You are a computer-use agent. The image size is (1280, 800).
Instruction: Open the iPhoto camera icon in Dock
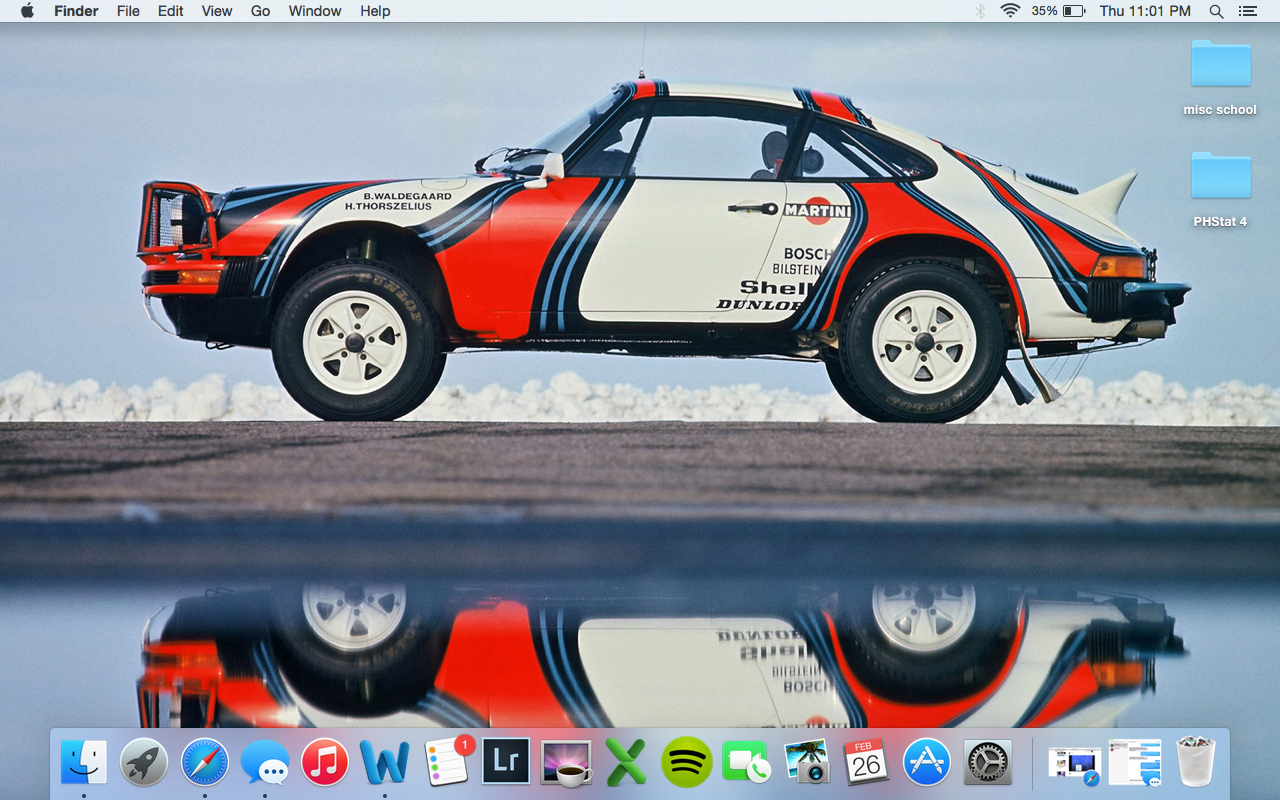807,762
